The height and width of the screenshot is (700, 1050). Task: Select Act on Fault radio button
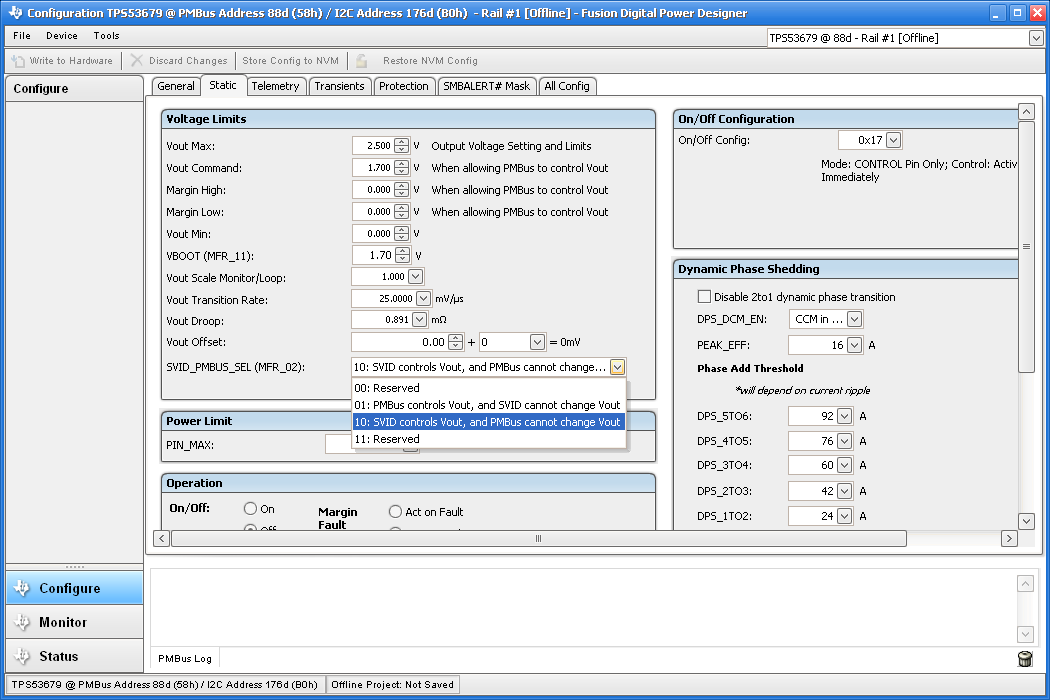(x=395, y=512)
